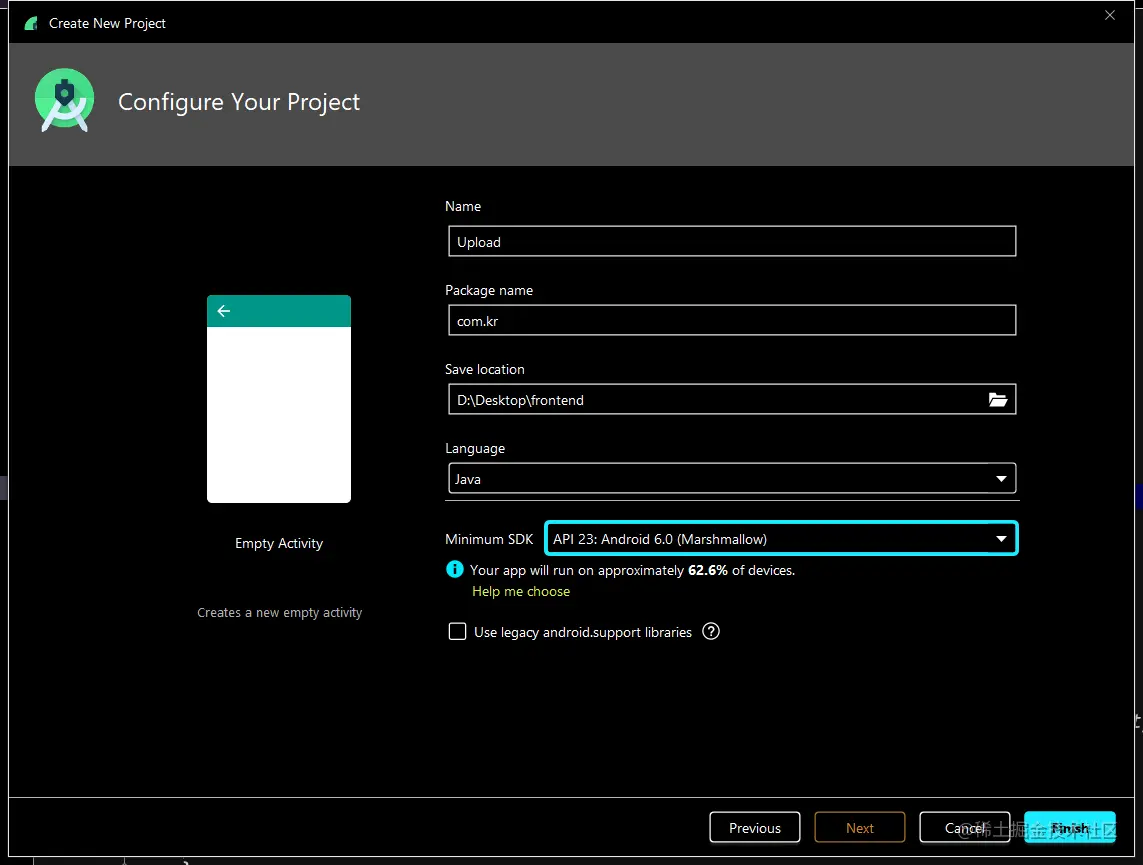Screen dimensions: 1143x865
Task: Click the Android Studio logo in the header
Action: click(64, 101)
